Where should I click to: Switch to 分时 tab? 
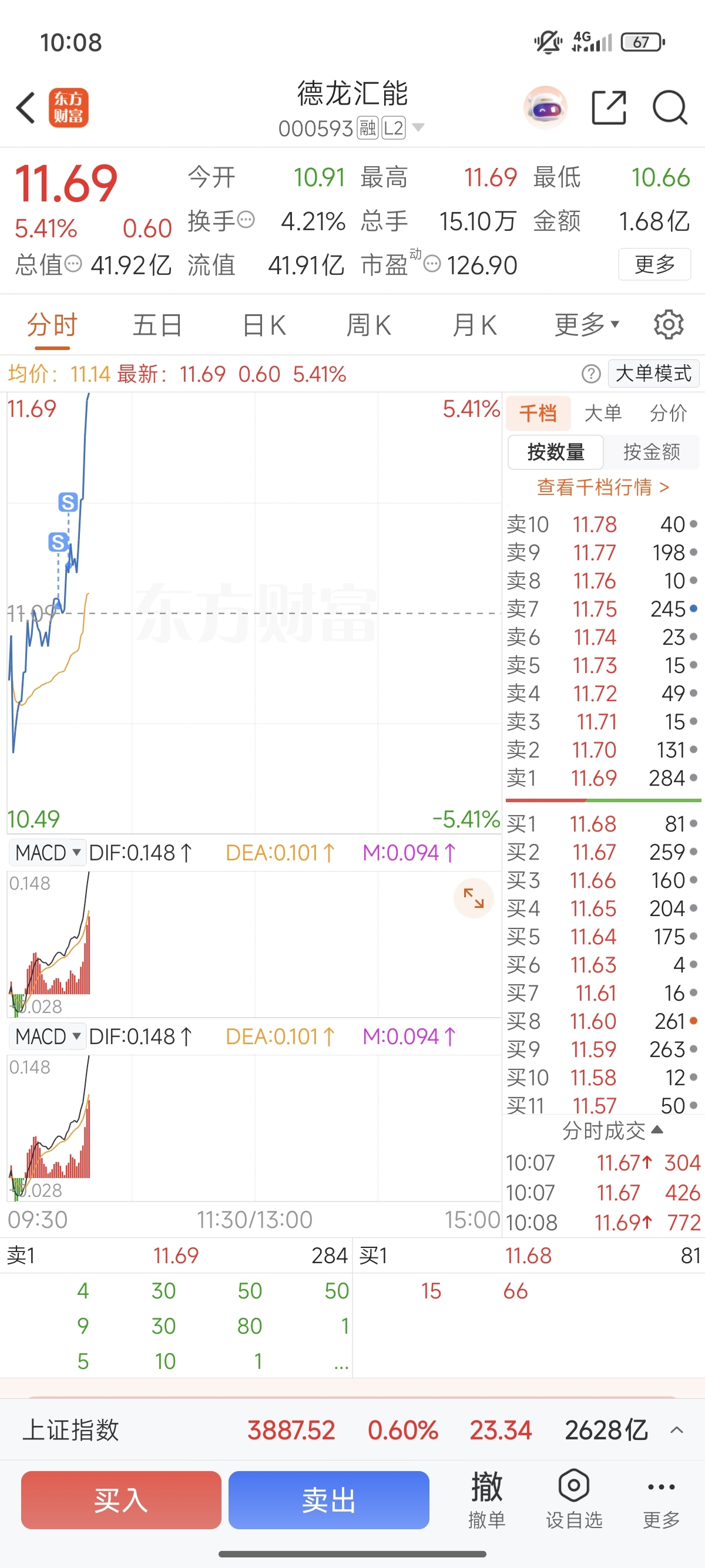52,324
